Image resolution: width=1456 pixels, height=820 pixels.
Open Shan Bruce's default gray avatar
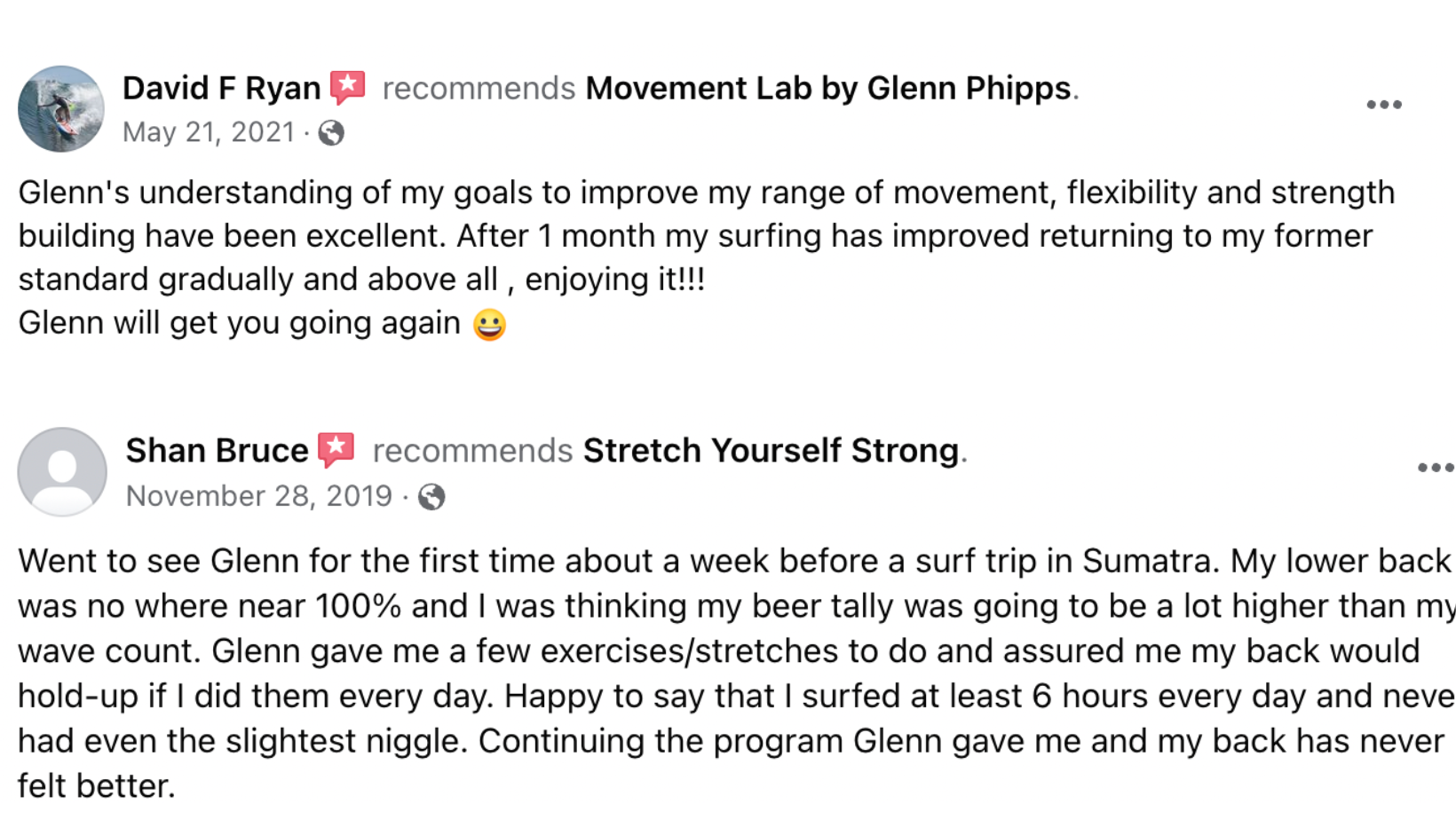pyautogui.click(x=62, y=472)
